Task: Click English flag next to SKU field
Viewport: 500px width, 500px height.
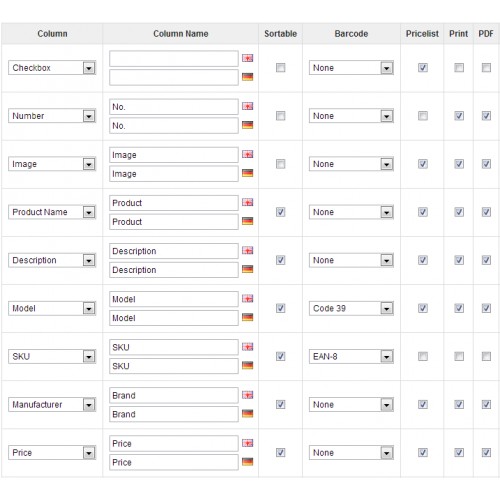Action: coord(247,347)
